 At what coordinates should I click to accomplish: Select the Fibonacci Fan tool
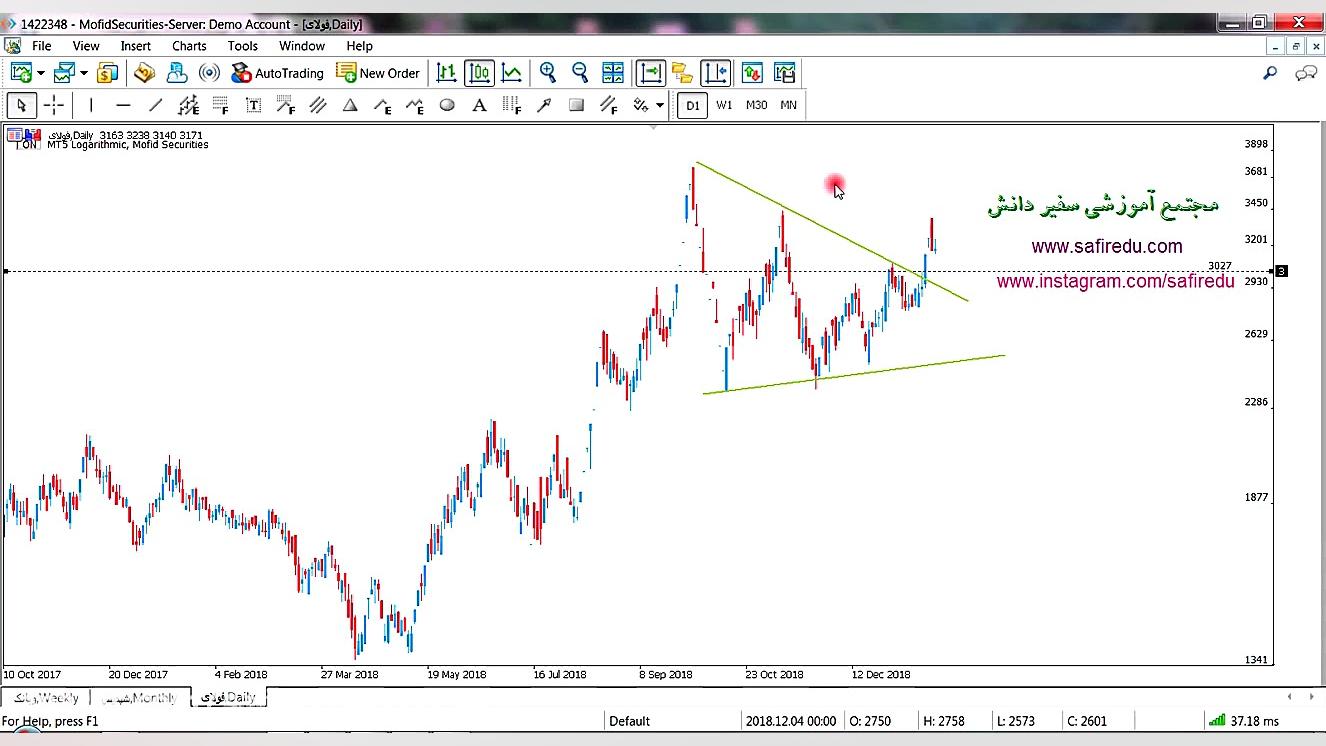tap(285, 105)
